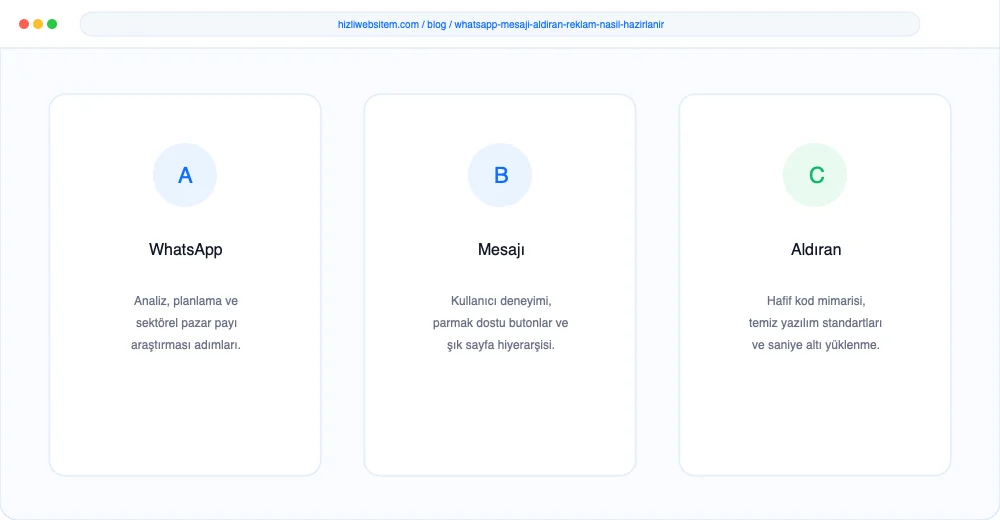The image size is (1000, 520).
Task: Click the text 'Hafif kod mimarisi,'
Action: tap(816, 301)
